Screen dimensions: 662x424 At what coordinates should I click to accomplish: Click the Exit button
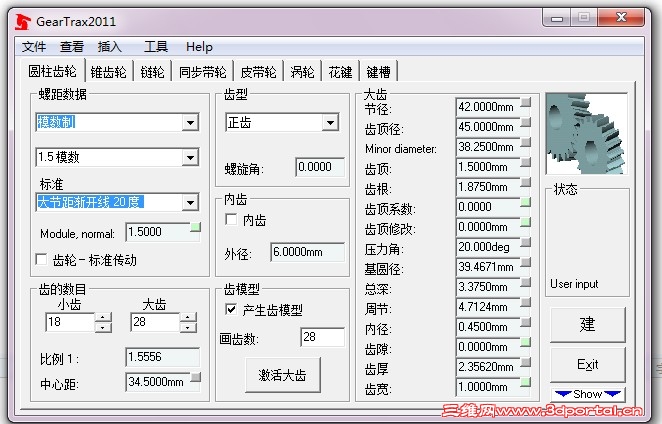588,364
